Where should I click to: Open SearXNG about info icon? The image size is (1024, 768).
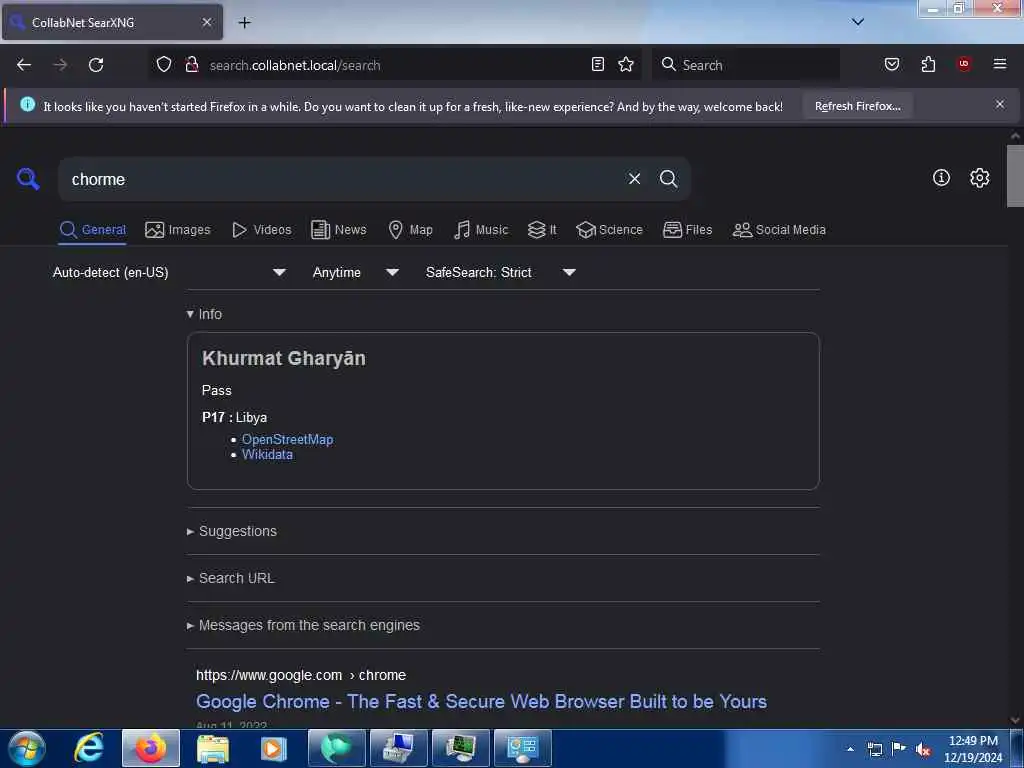coord(941,178)
